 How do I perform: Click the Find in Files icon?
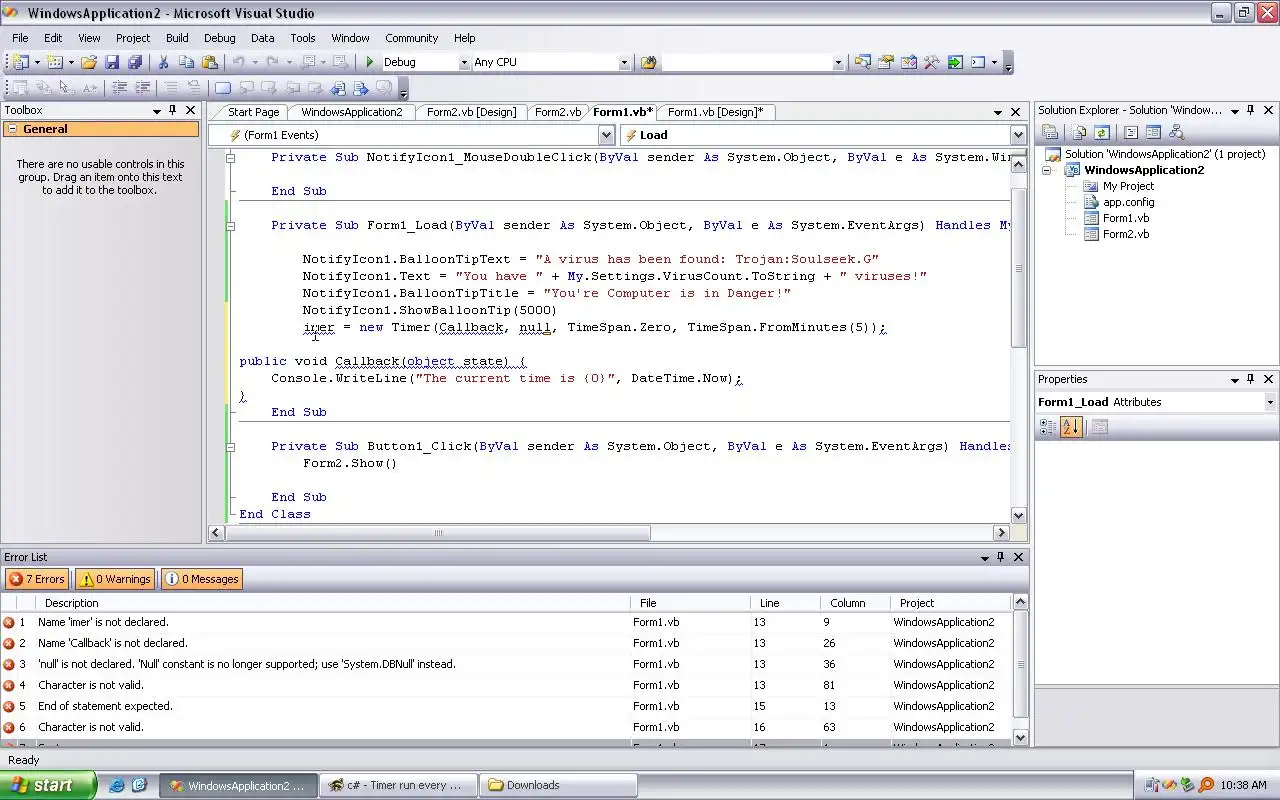pos(648,62)
